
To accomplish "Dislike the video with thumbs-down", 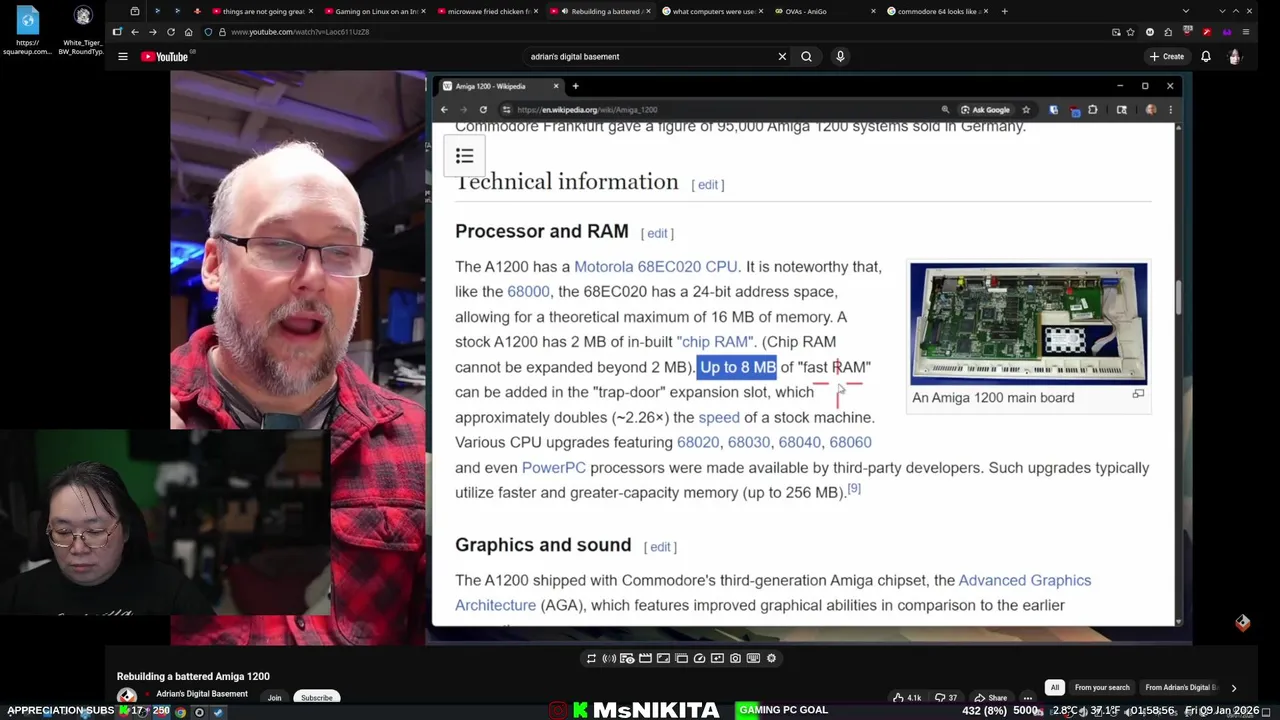I will (948, 697).
